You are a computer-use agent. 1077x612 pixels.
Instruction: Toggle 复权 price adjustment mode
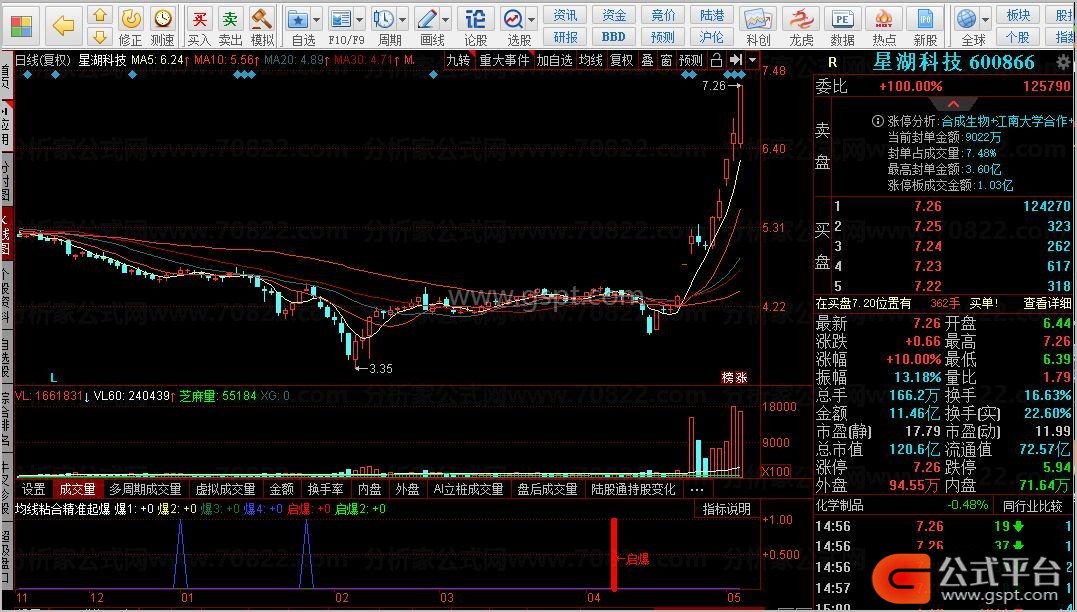click(622, 60)
